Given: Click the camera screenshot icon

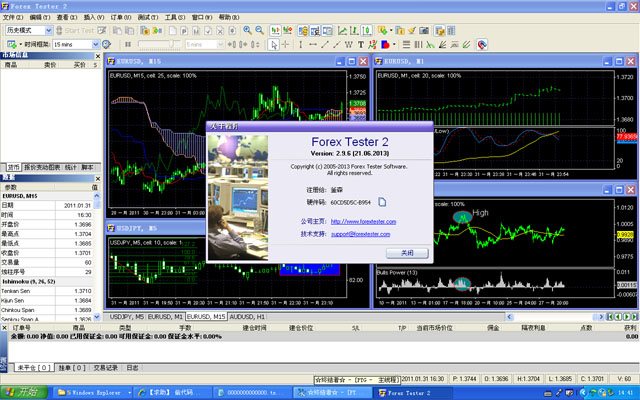Looking at the screenshot, I should pyautogui.click(x=424, y=30).
